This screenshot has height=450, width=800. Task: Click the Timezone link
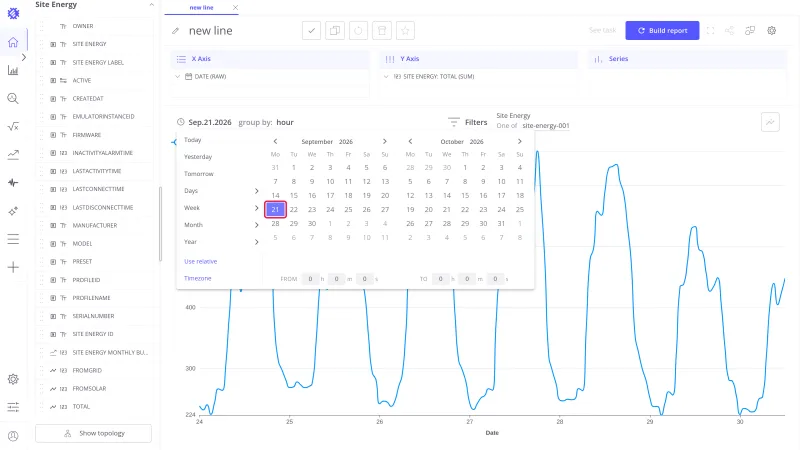pos(197,279)
